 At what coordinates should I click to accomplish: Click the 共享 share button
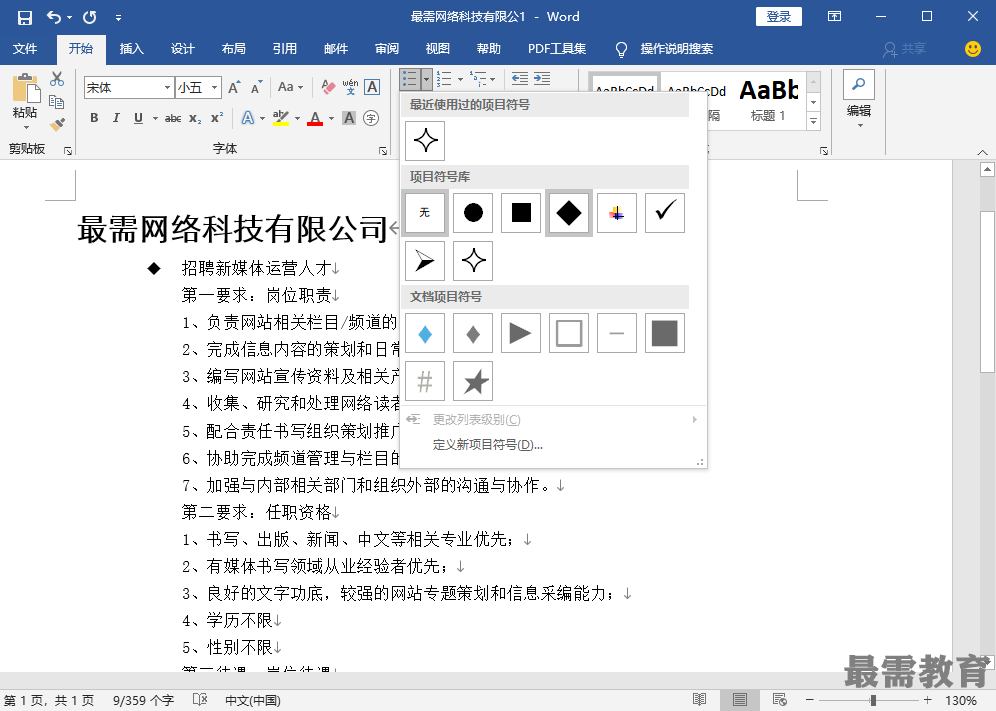pyautogui.click(x=905, y=48)
